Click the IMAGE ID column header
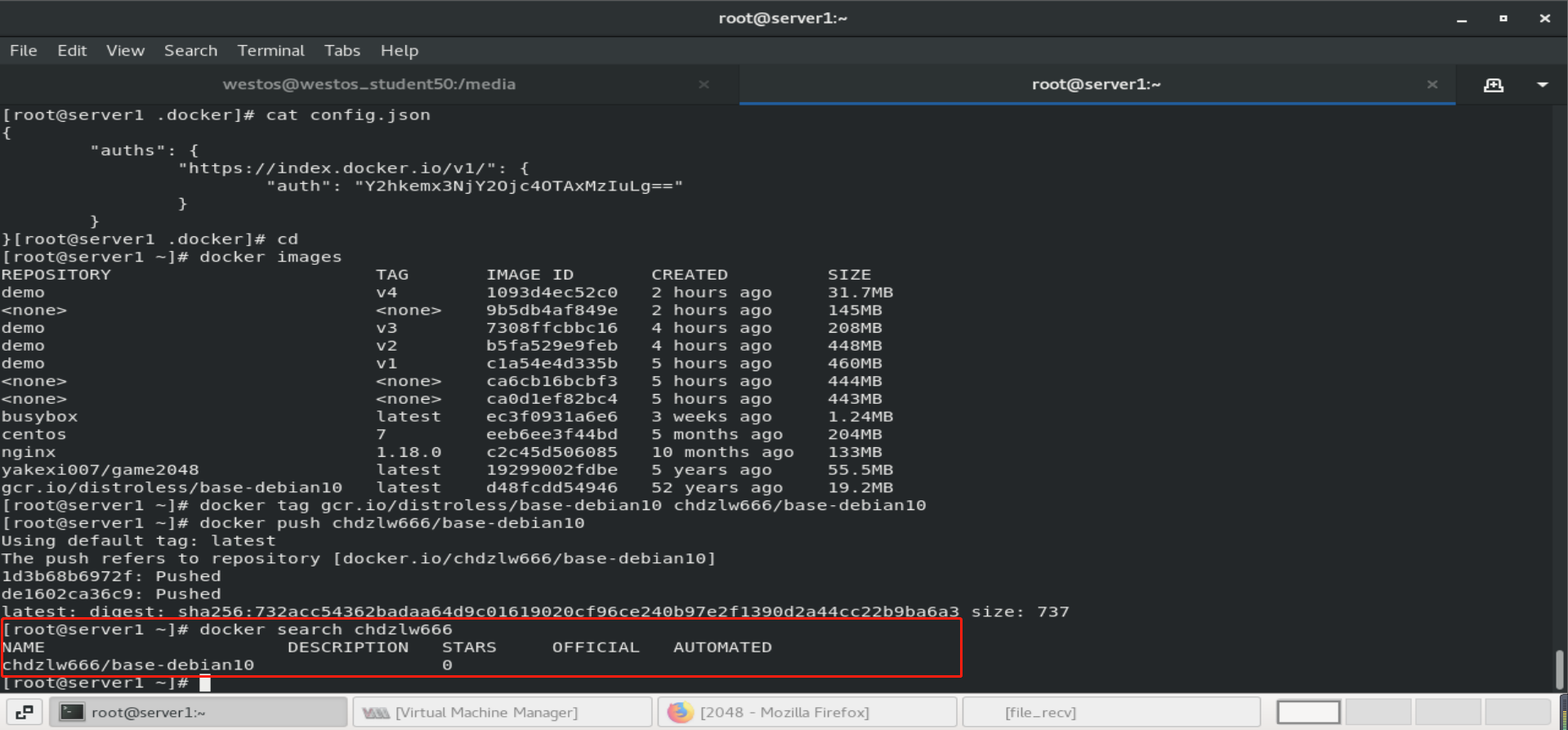The width and height of the screenshot is (1568, 730). (x=529, y=275)
